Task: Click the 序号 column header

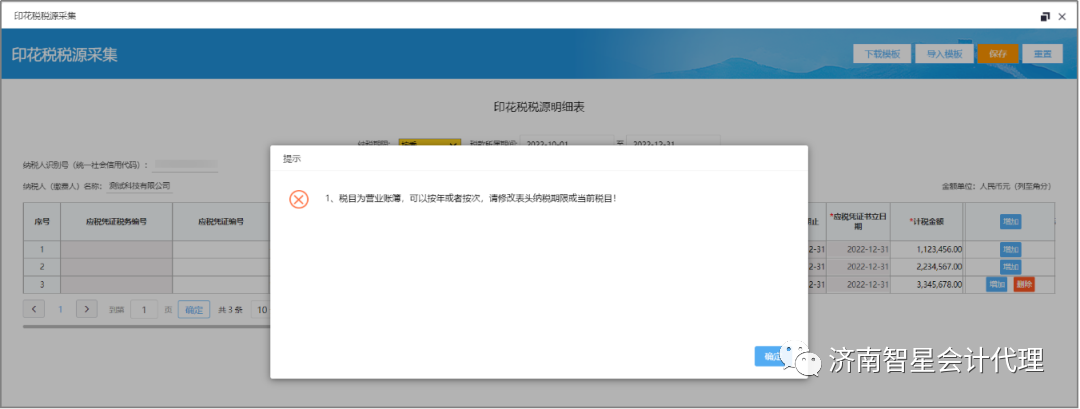Action: point(42,222)
